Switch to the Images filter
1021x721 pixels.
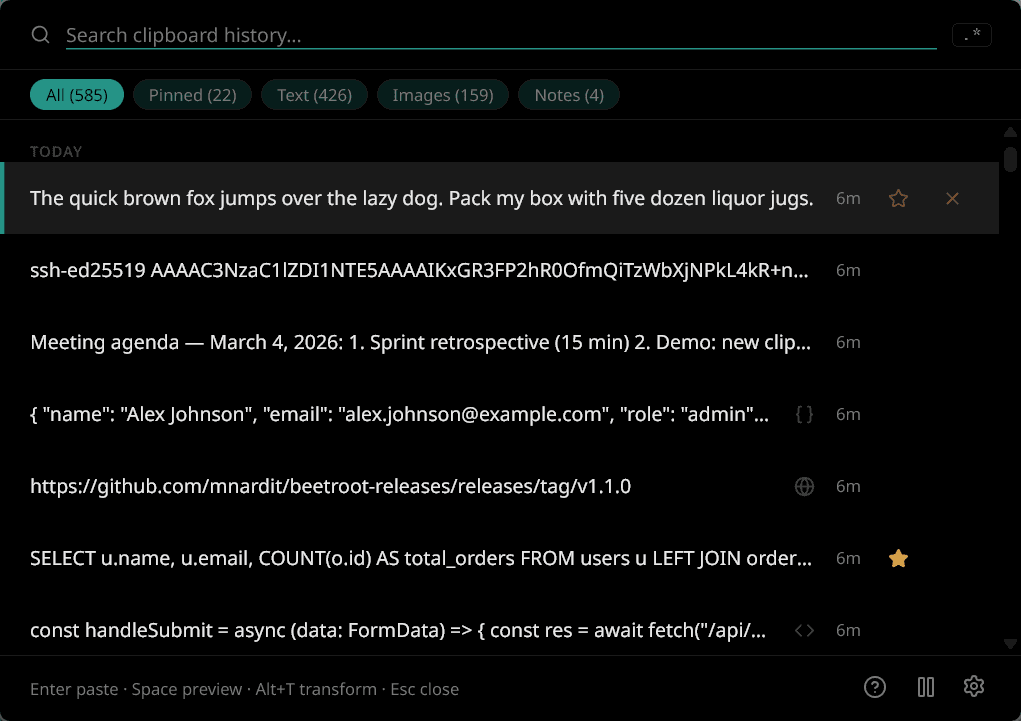(x=442, y=94)
